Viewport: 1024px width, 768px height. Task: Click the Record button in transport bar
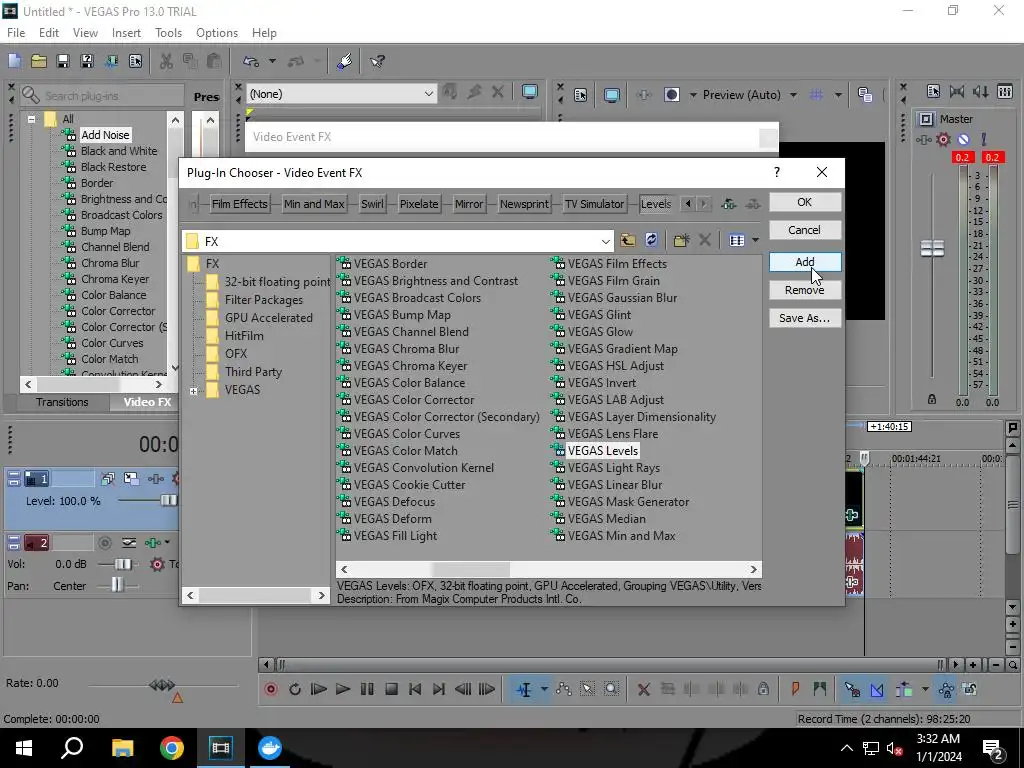coord(271,689)
